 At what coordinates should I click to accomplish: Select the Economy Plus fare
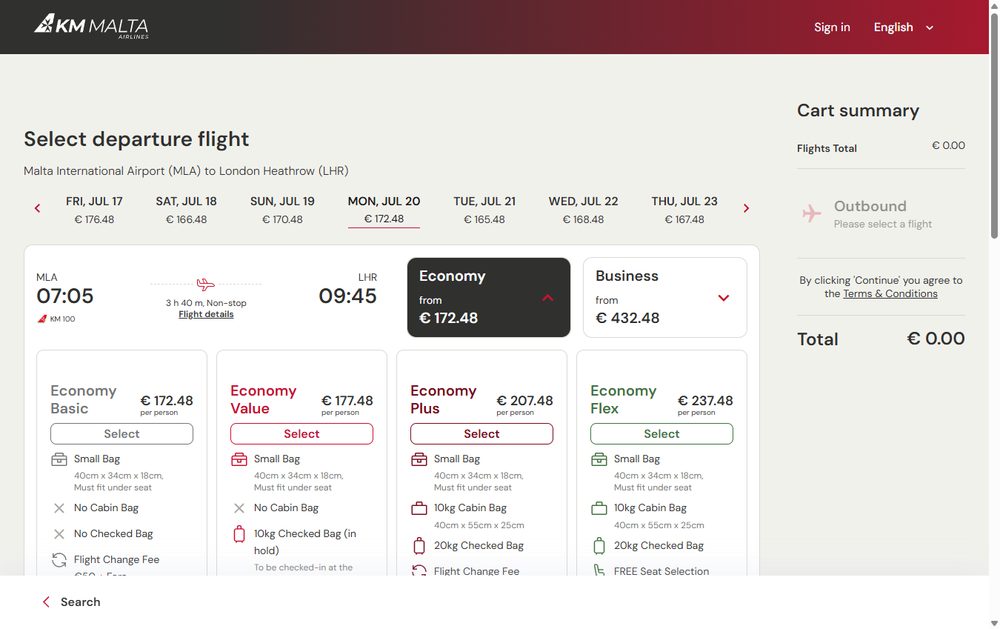[482, 434]
